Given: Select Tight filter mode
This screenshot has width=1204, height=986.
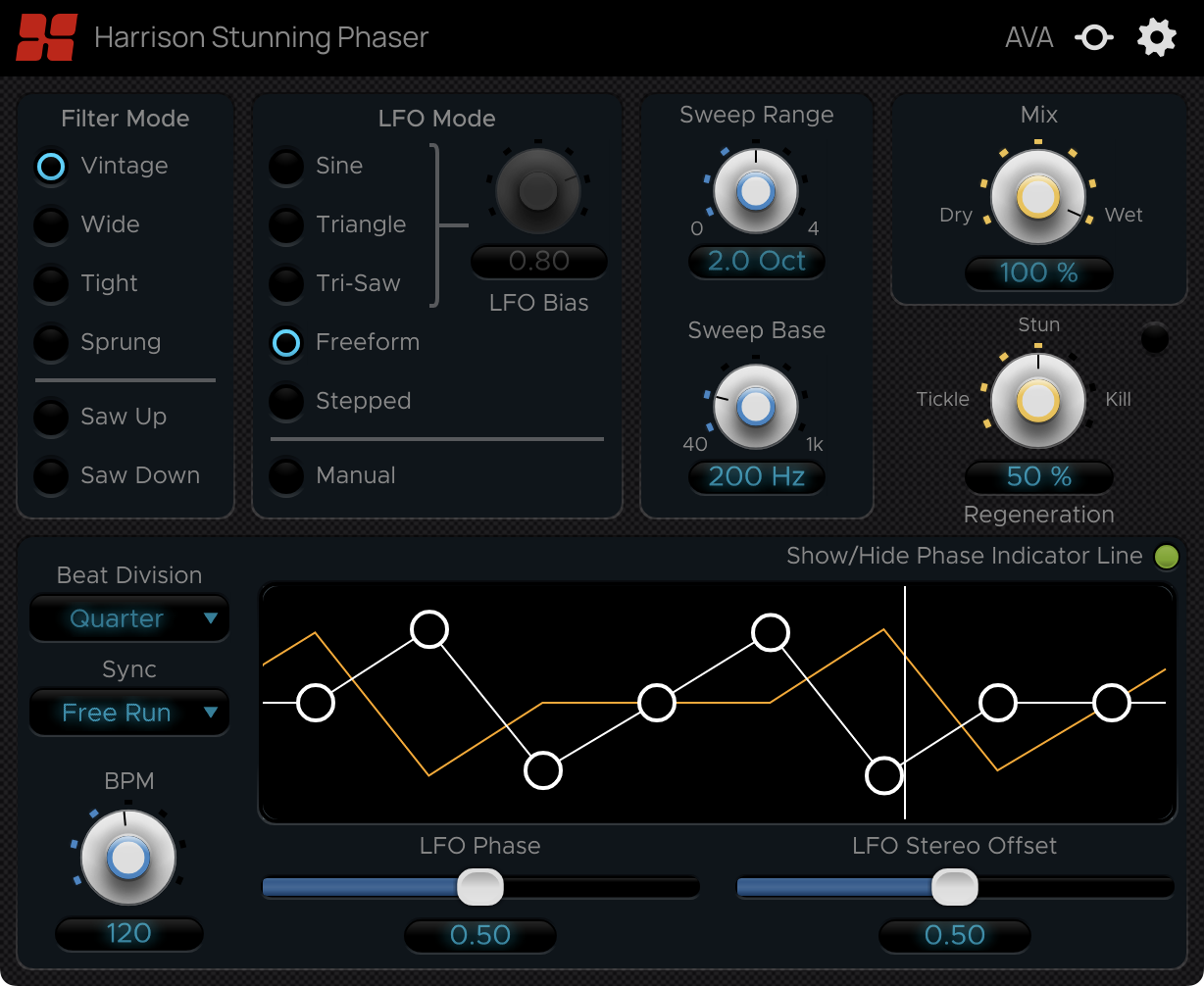Looking at the screenshot, I should [51, 284].
